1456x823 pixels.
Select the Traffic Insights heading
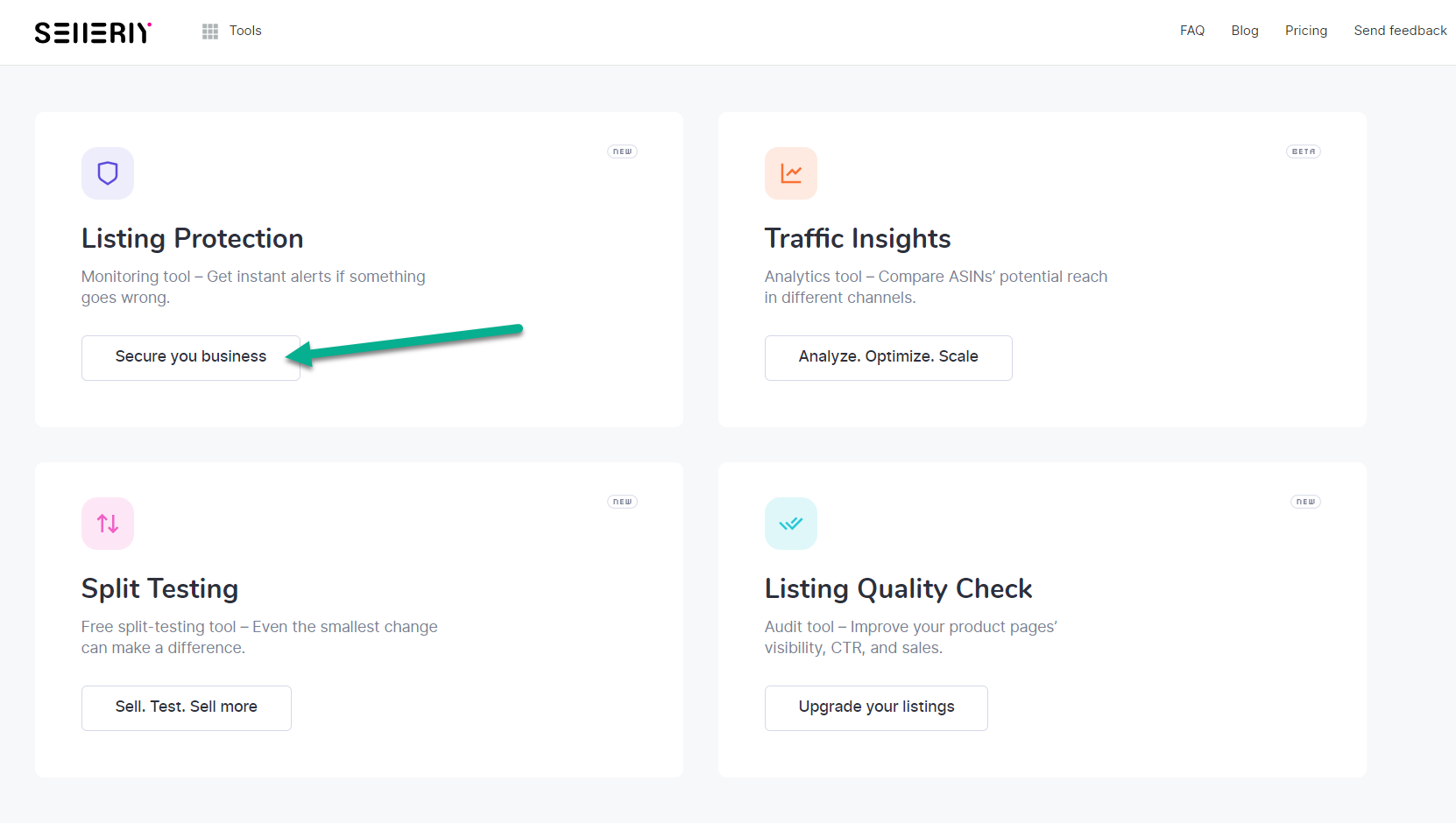858,238
